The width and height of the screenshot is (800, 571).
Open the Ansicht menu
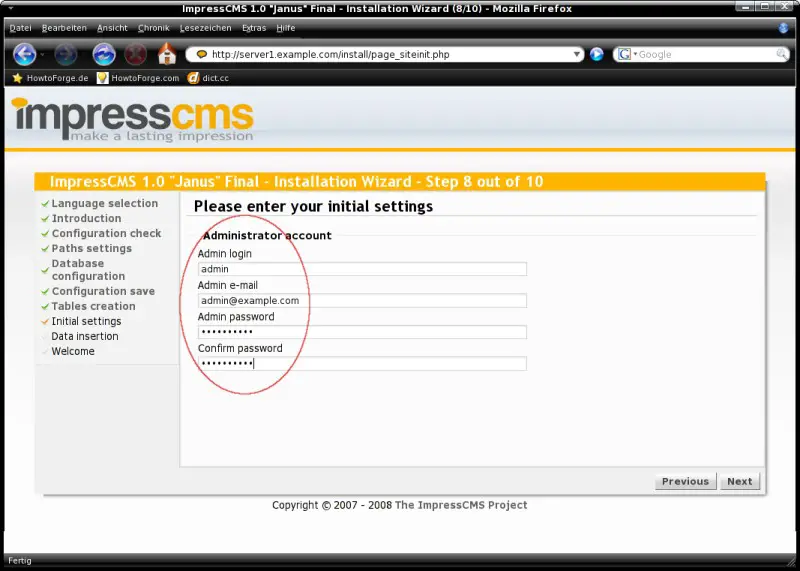(x=112, y=28)
